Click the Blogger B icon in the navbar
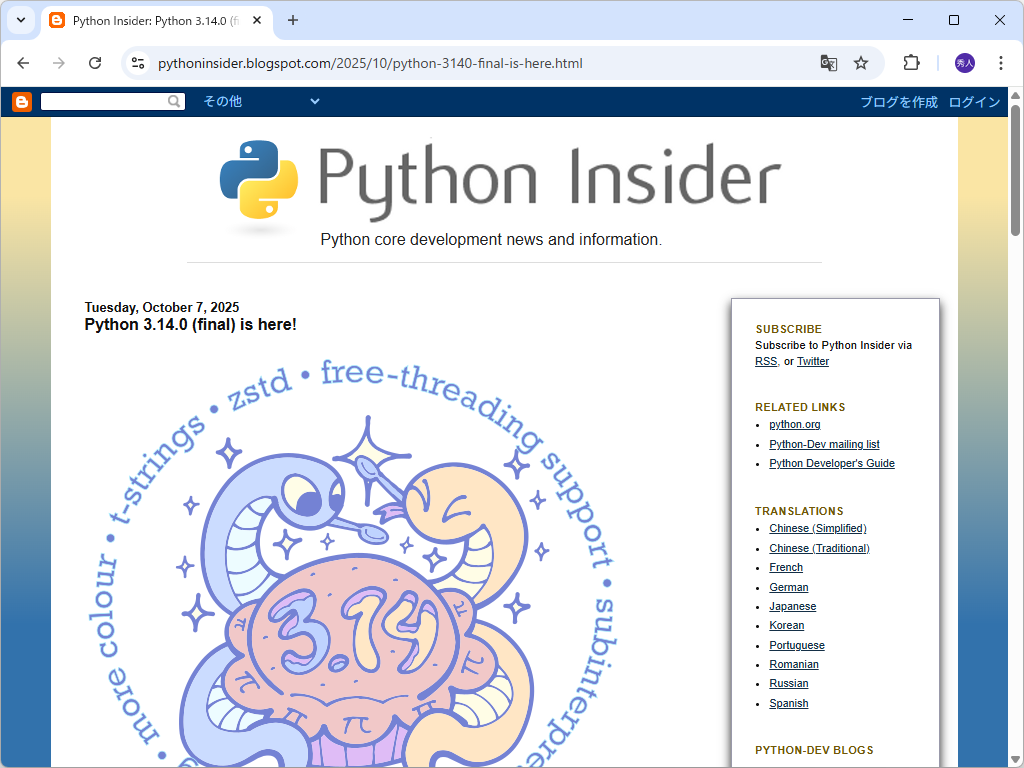 pyautogui.click(x=21, y=101)
